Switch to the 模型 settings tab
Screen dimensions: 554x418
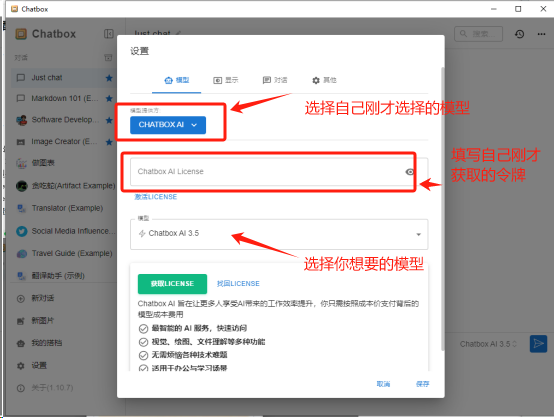click(x=177, y=80)
